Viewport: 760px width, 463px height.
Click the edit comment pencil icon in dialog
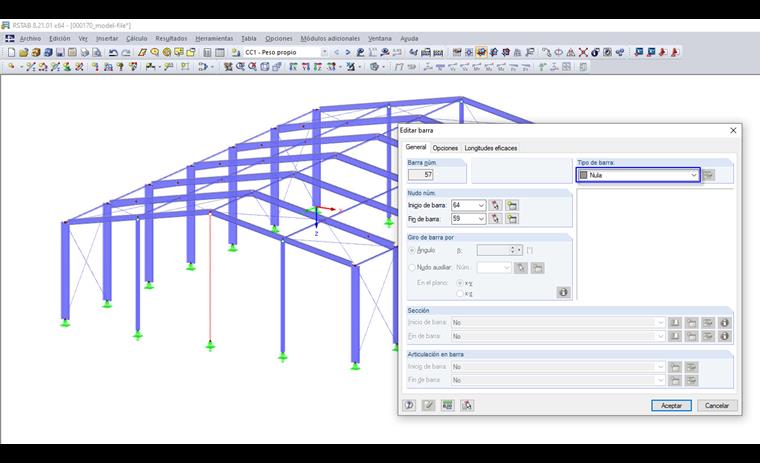click(x=428, y=405)
